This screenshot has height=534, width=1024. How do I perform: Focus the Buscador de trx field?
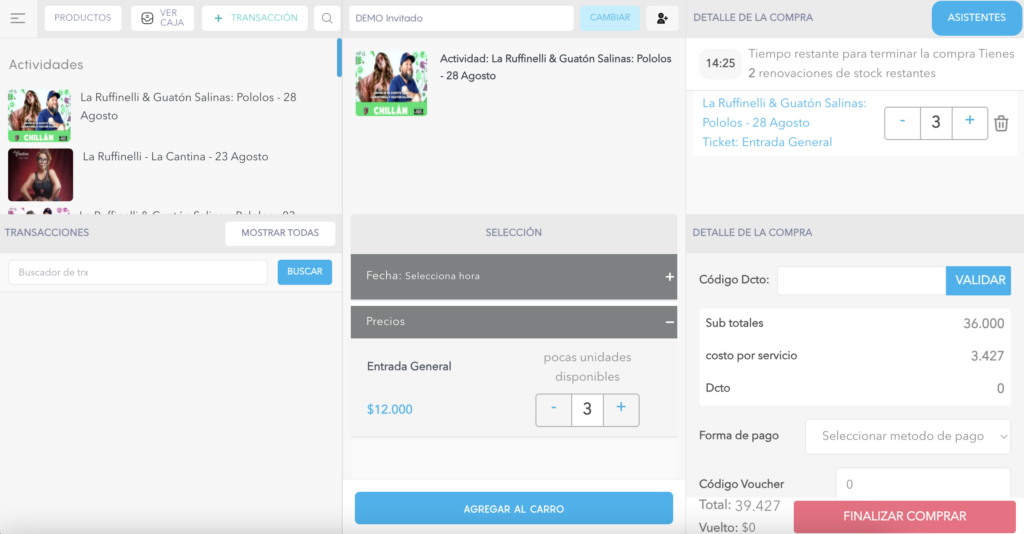138,272
